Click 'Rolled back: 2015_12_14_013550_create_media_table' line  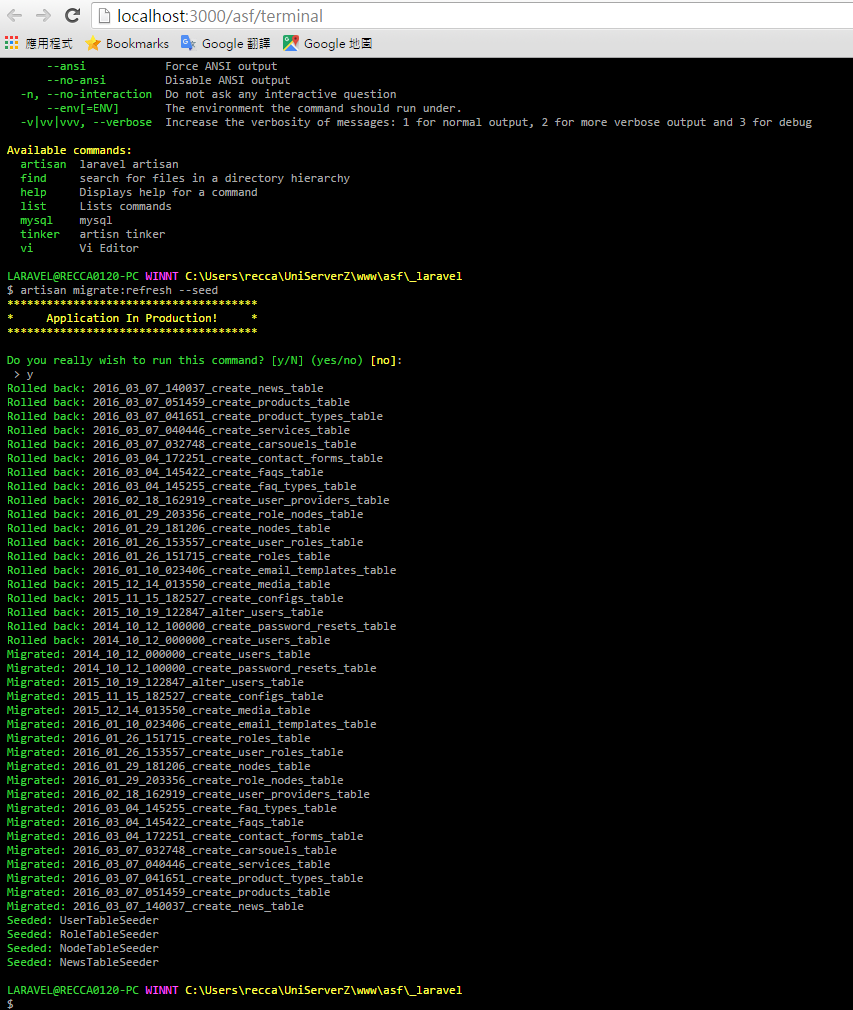tap(168, 584)
